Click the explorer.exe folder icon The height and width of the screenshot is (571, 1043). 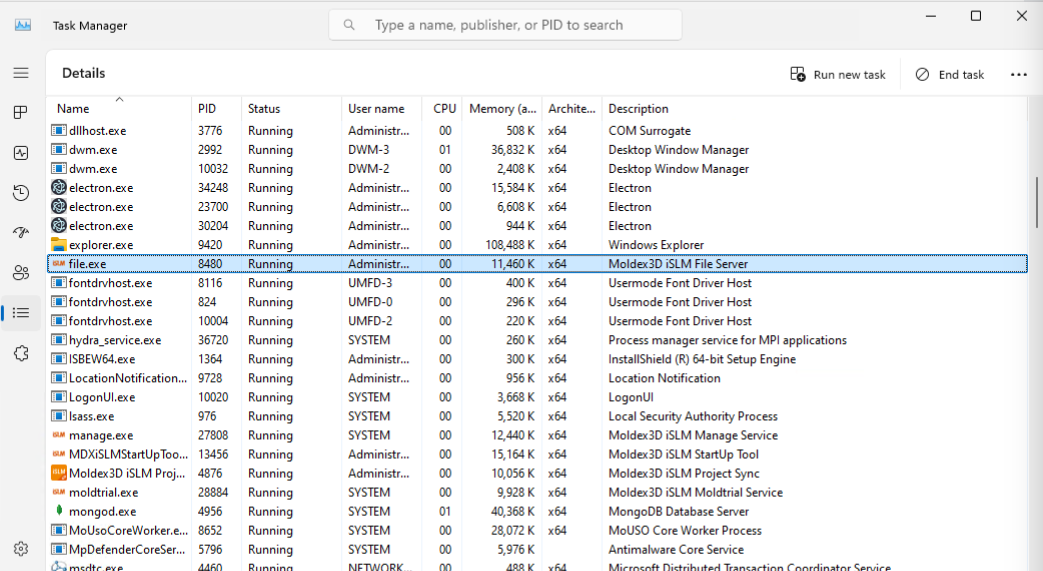(x=59, y=244)
